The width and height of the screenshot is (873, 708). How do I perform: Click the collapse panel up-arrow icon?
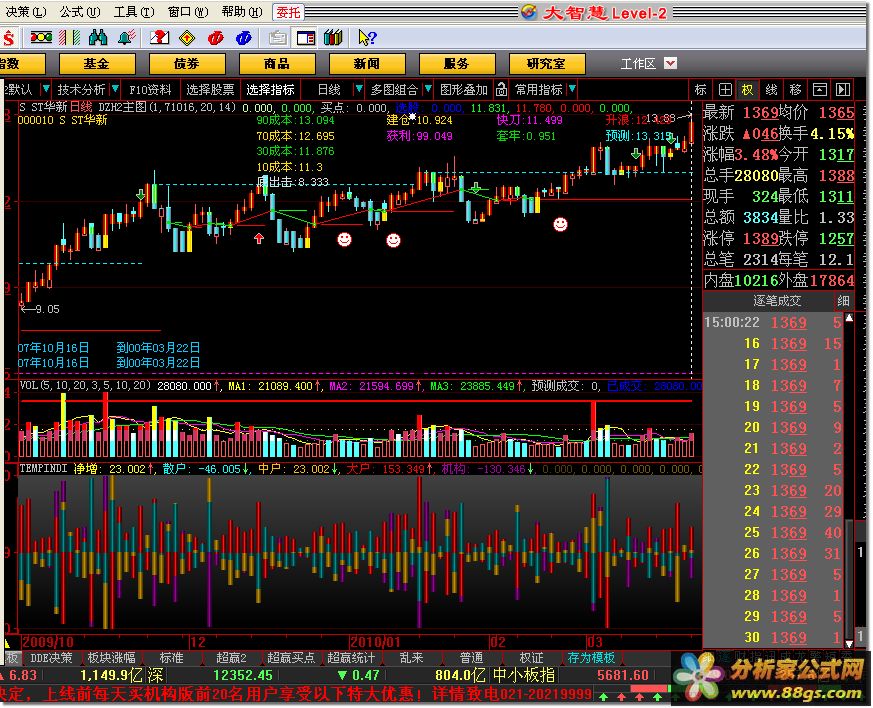coord(820,90)
